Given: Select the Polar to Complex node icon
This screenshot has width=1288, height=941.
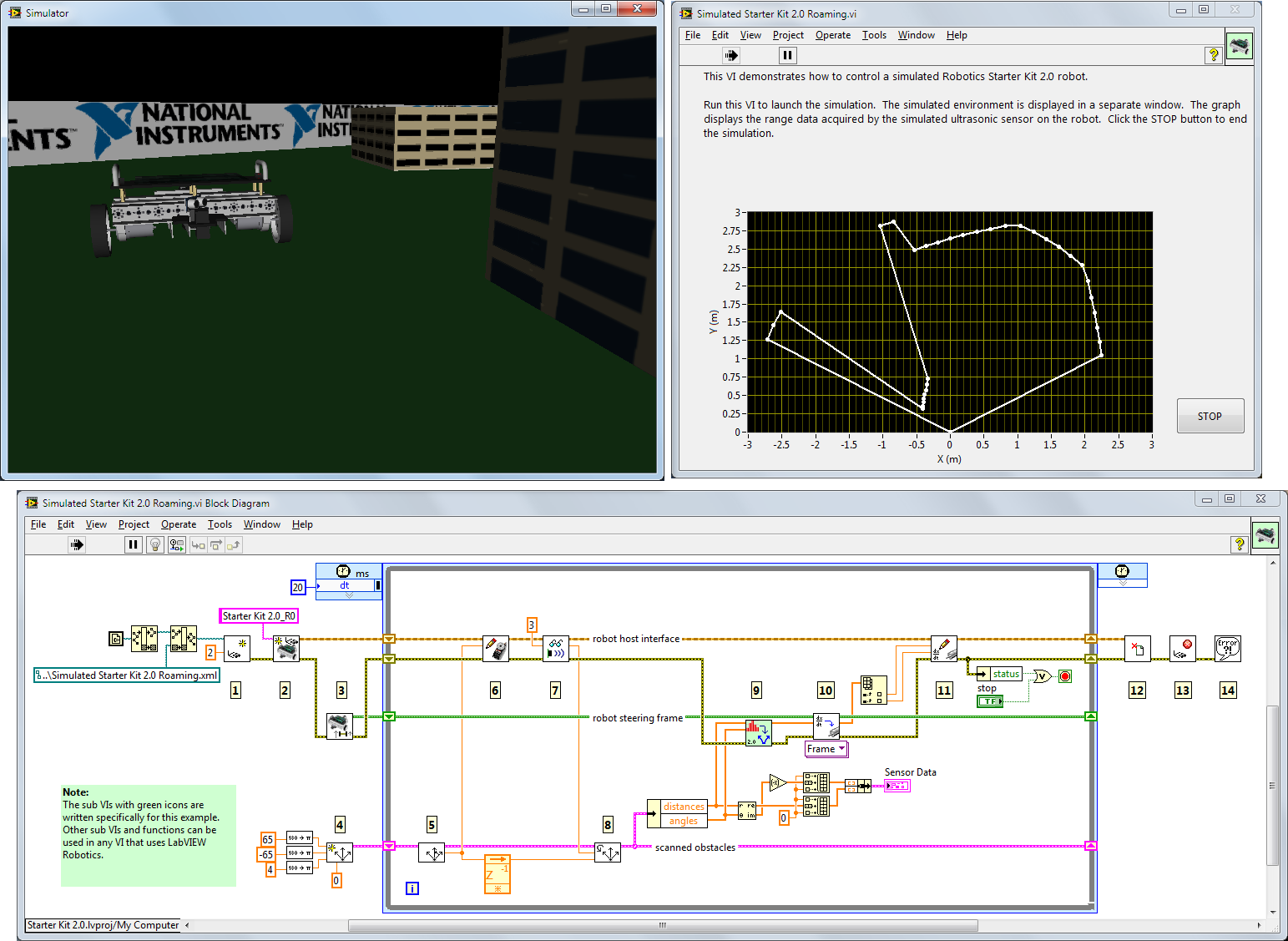Looking at the screenshot, I should pyautogui.click(x=747, y=810).
